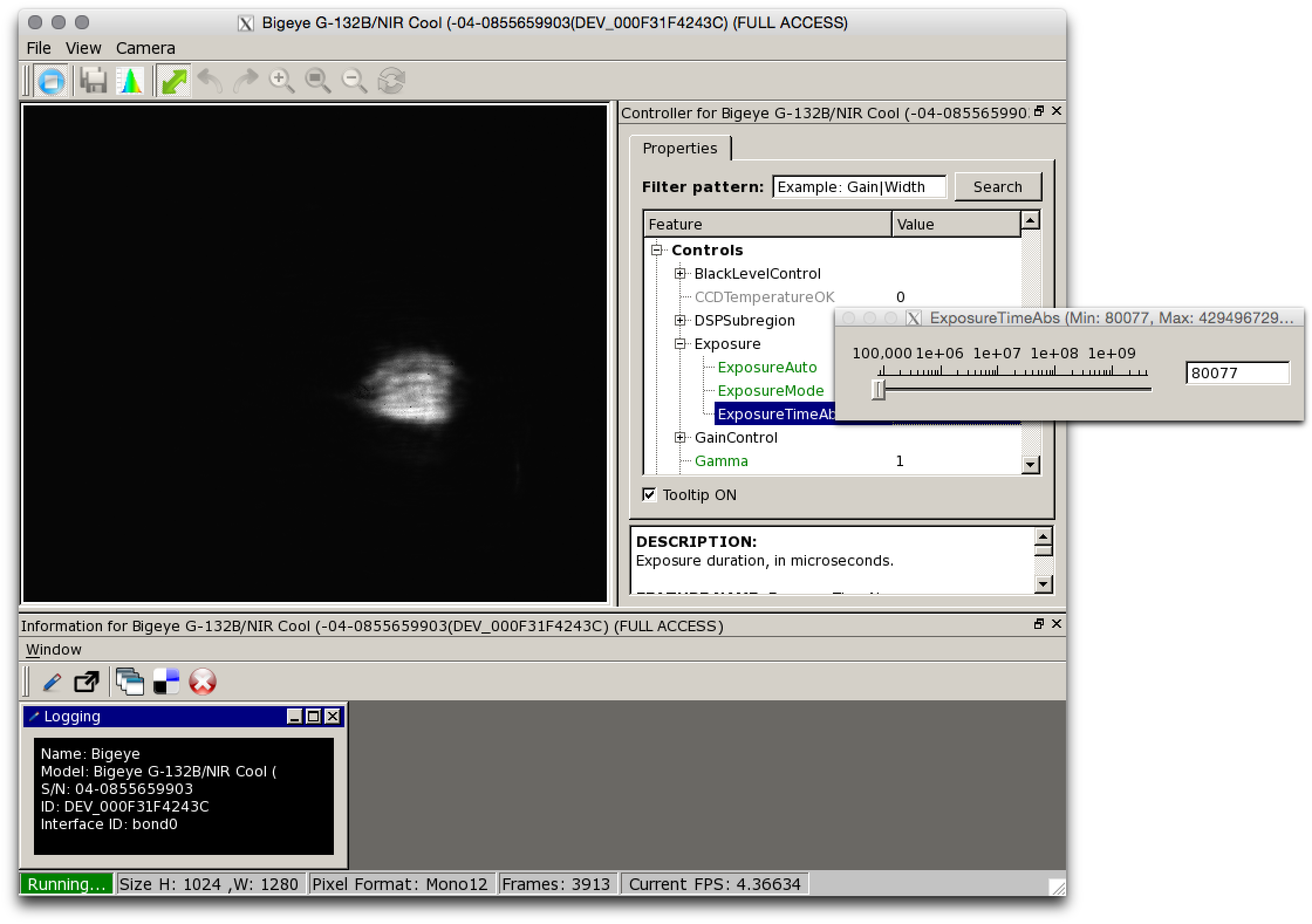This screenshot has width=1312, height=924.
Task: Click the Search button
Action: [997, 187]
